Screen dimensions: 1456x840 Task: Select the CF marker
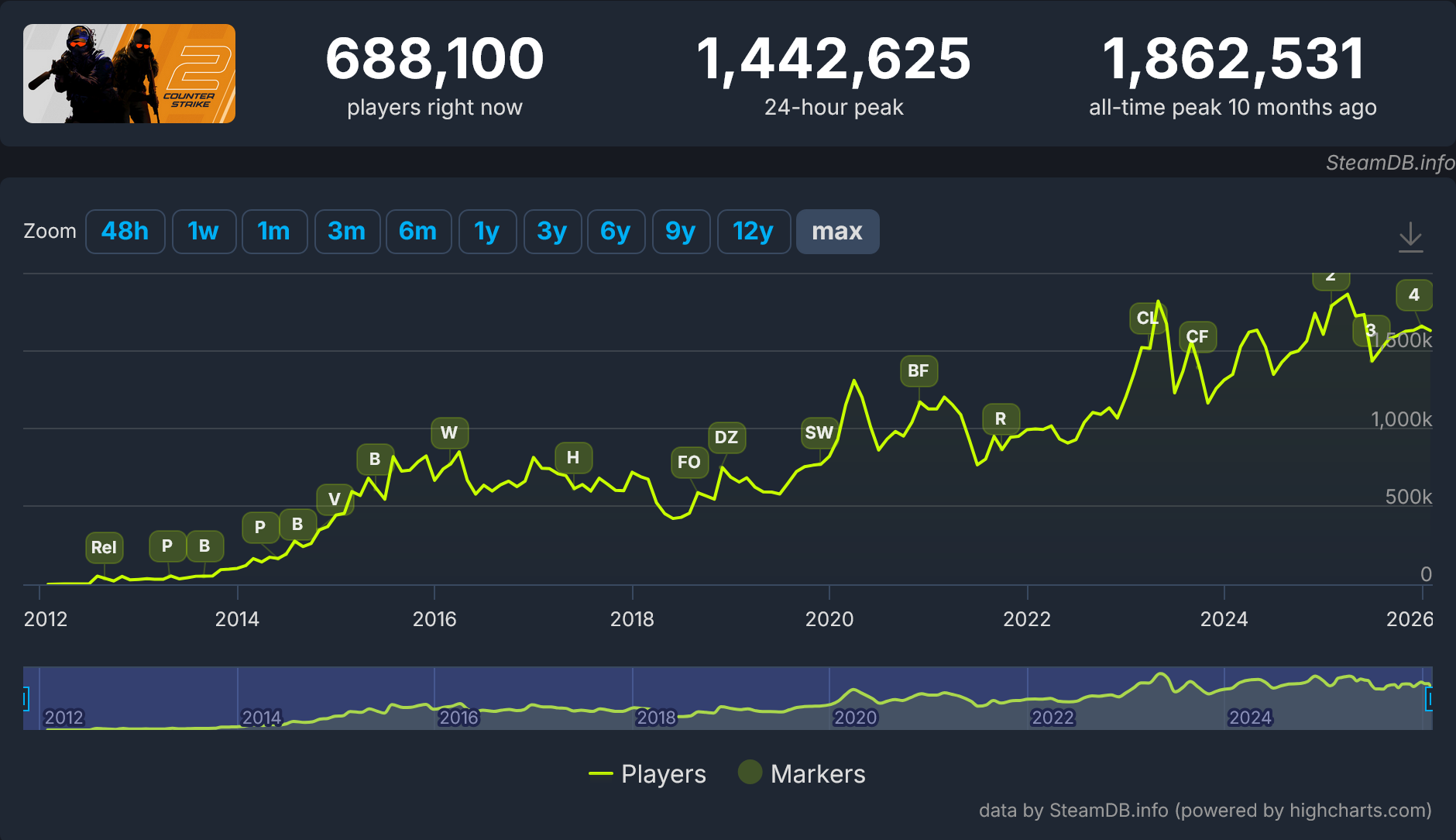[1197, 336]
